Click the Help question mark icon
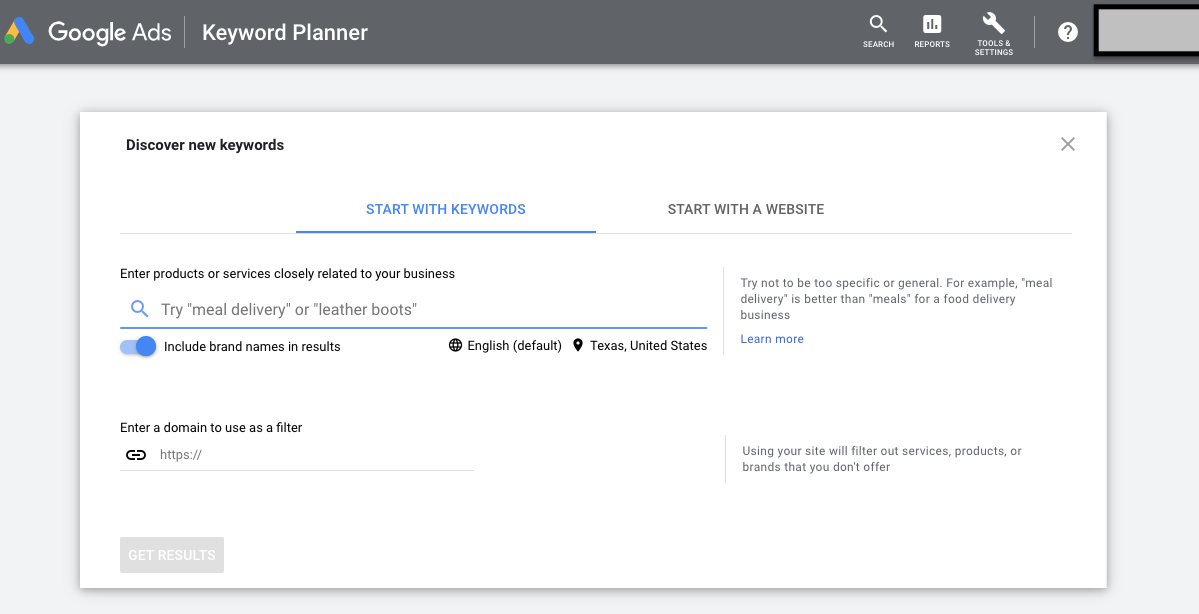The width and height of the screenshot is (1199, 614). (1068, 32)
